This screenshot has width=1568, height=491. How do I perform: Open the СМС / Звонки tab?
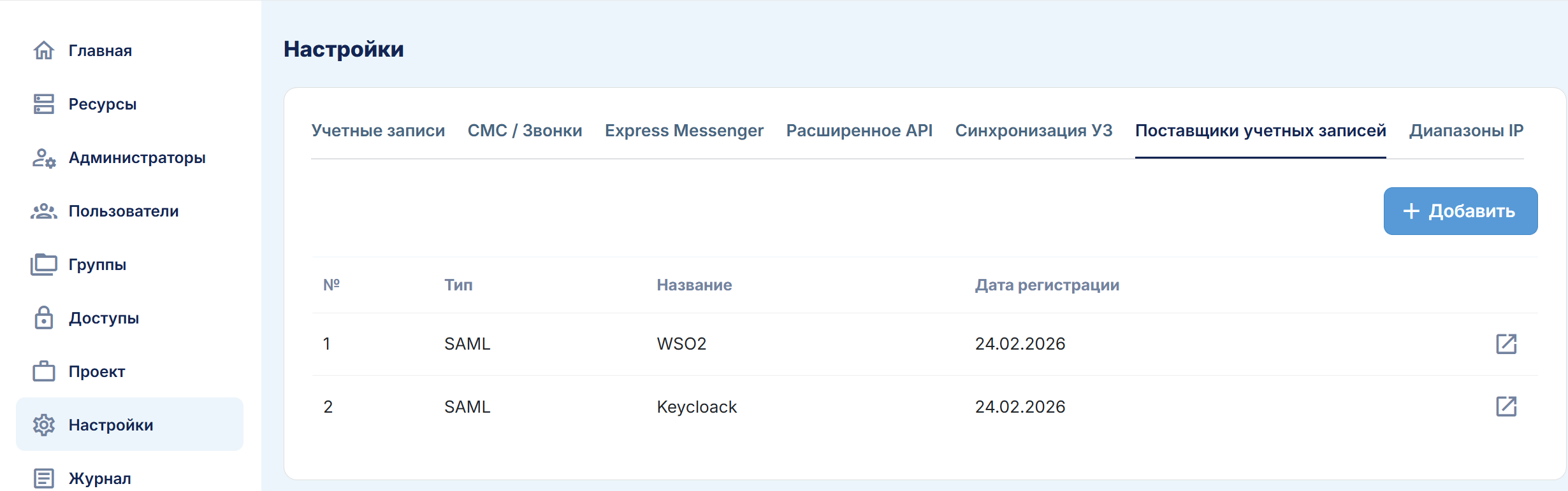(525, 131)
